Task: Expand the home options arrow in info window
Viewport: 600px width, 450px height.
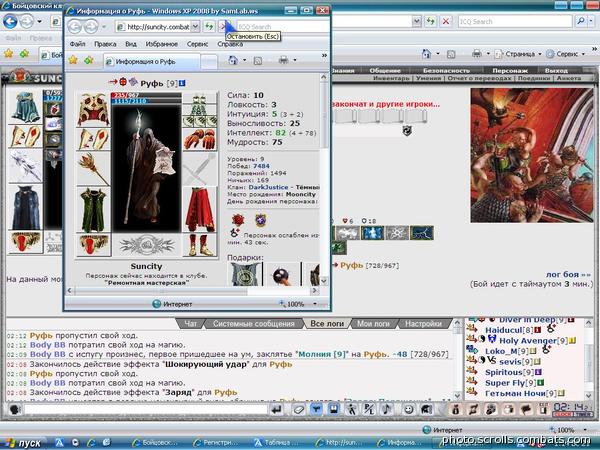Action: tap(244, 60)
